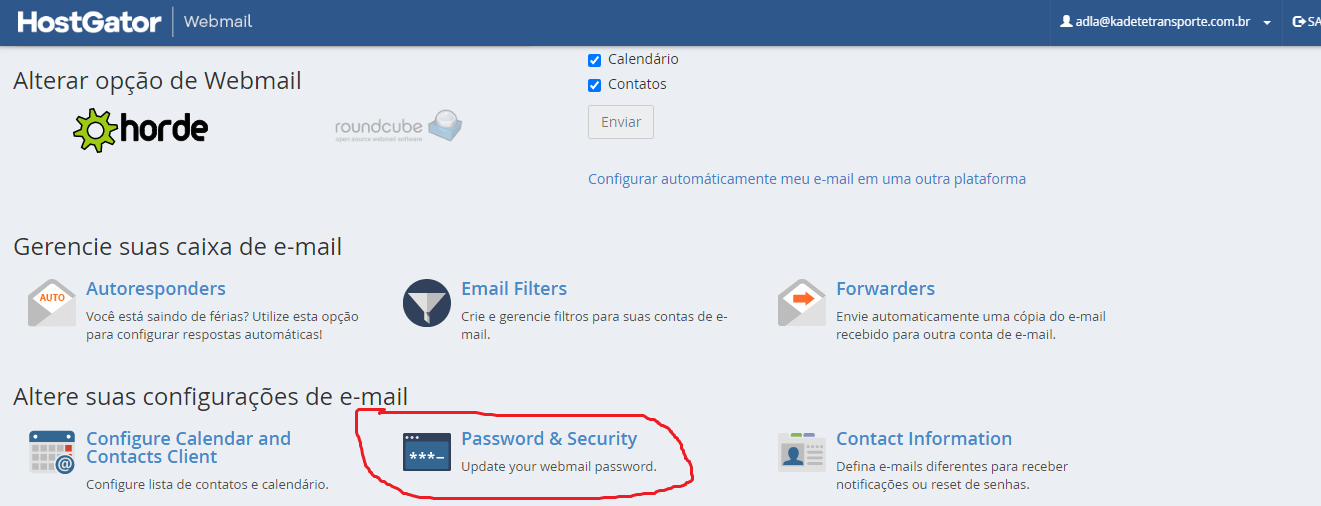This screenshot has height=506, width=1321.
Task: Click the Configure Calendar grid icon
Action: [52, 453]
